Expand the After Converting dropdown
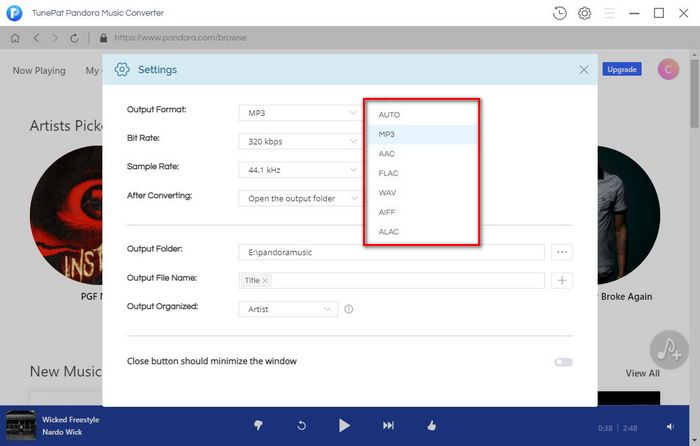The image size is (700, 446). (x=299, y=198)
